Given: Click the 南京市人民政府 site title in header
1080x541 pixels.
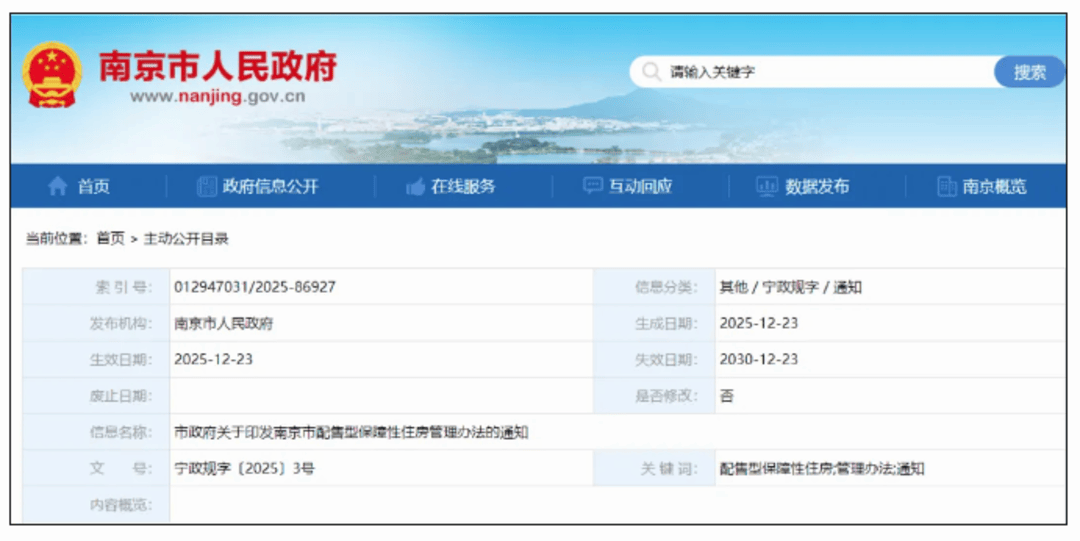Looking at the screenshot, I should (x=217, y=66).
